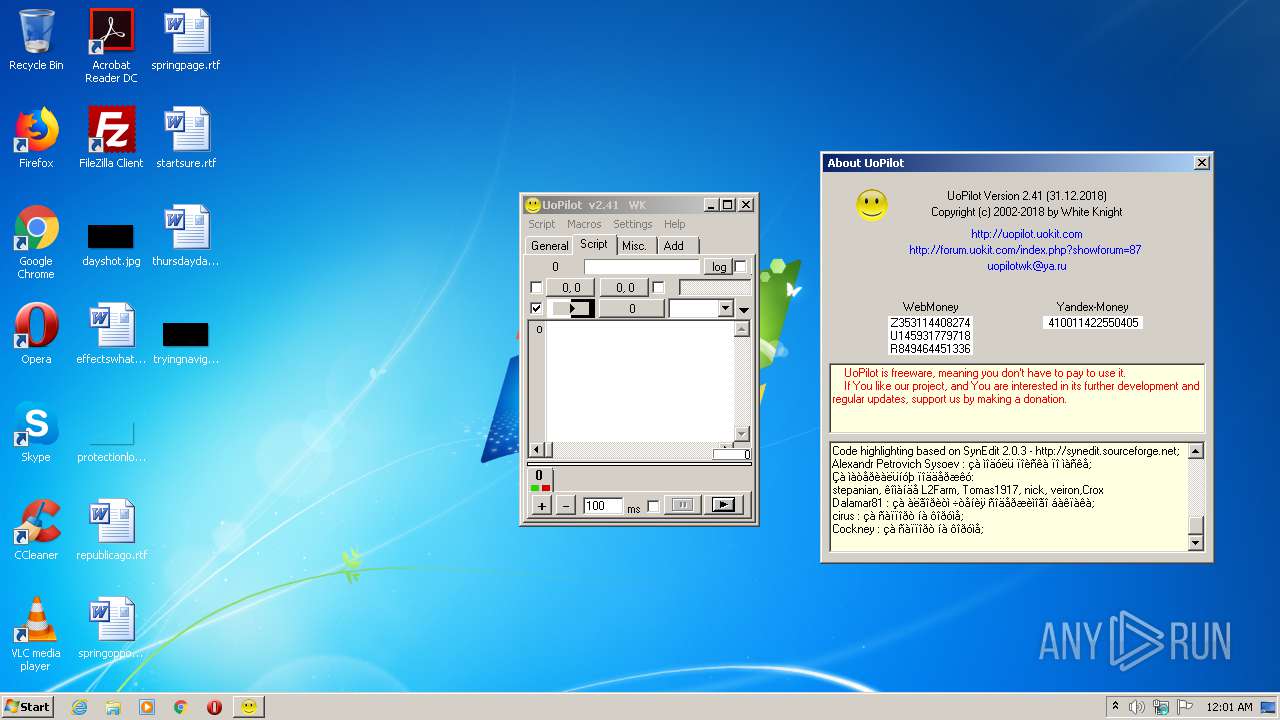Toggle checkbox left of first 0, 0 button
The height and width of the screenshot is (720, 1280).
[536, 288]
